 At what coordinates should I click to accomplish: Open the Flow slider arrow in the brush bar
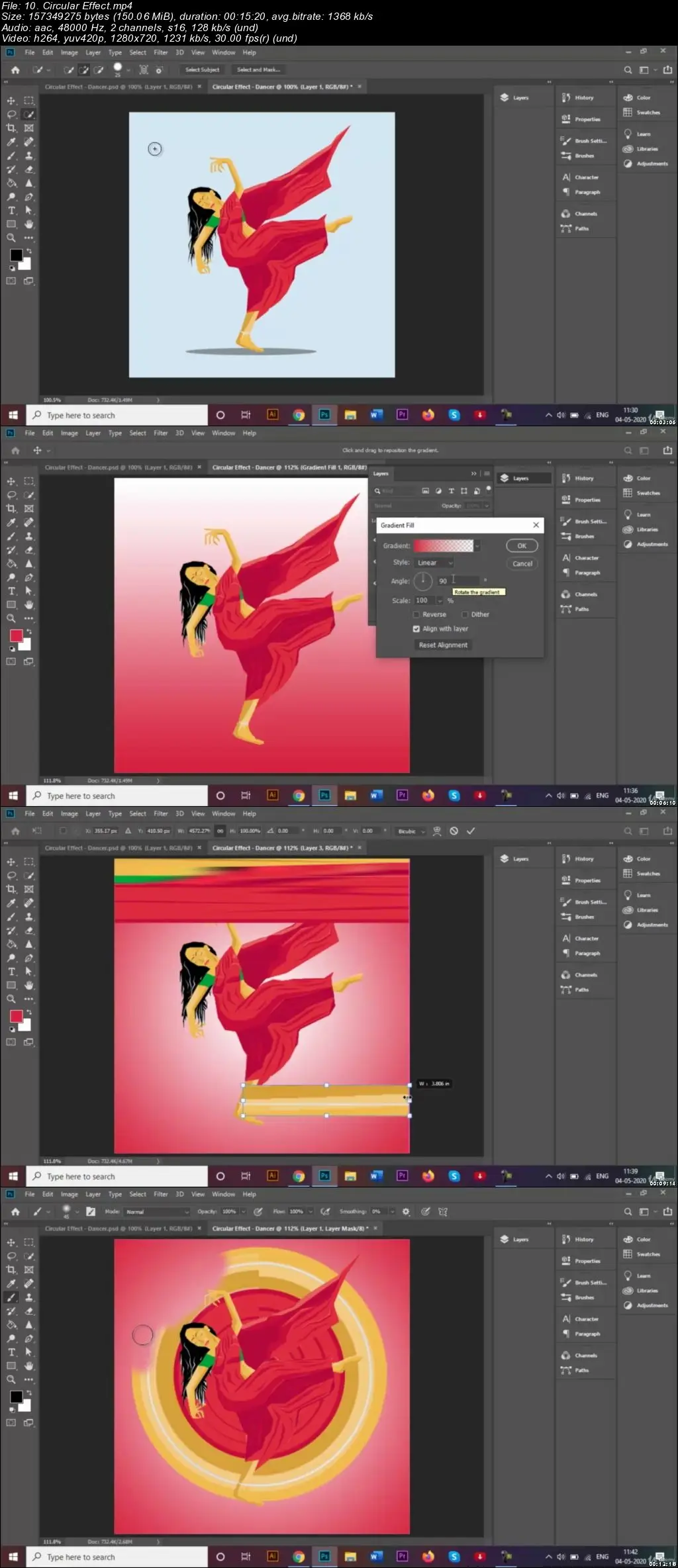pos(309,1211)
